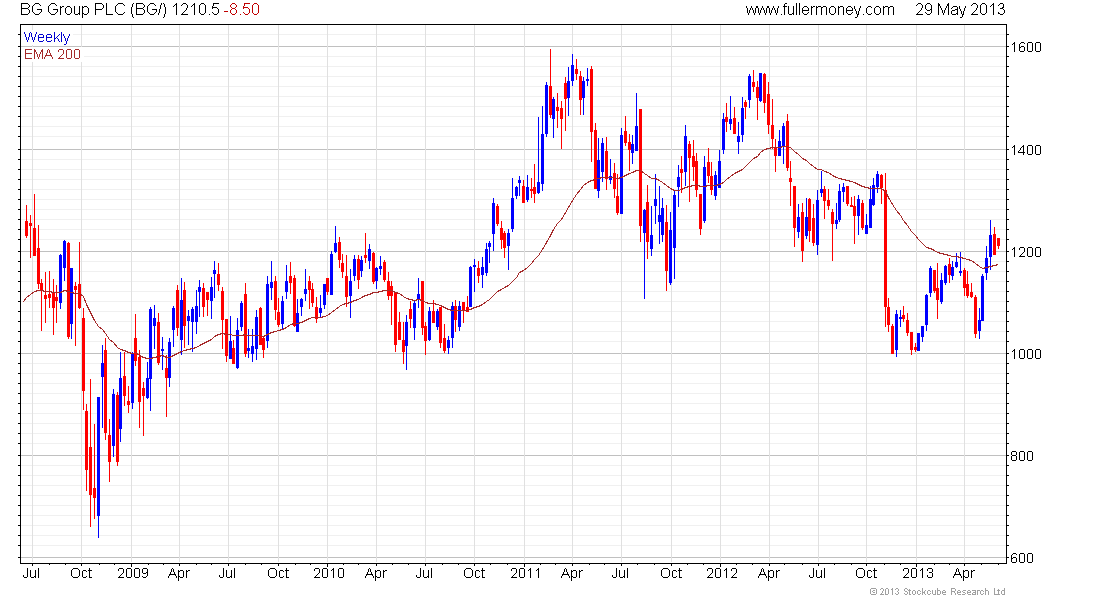Open the www.fullermoney.com link
Screen dimensions: 1100x600
[x=820, y=10]
